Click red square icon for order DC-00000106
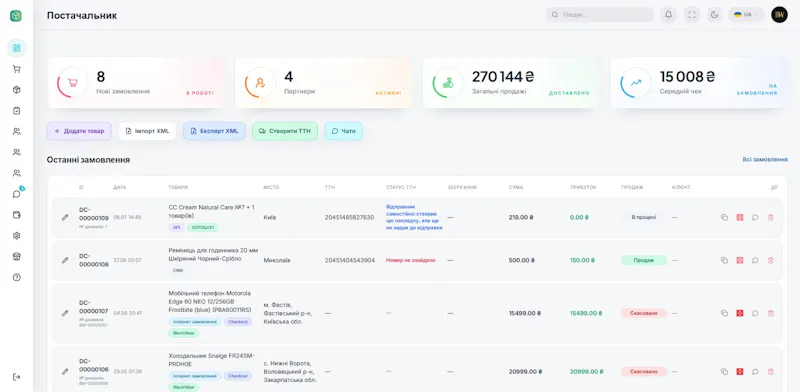 coord(739,372)
